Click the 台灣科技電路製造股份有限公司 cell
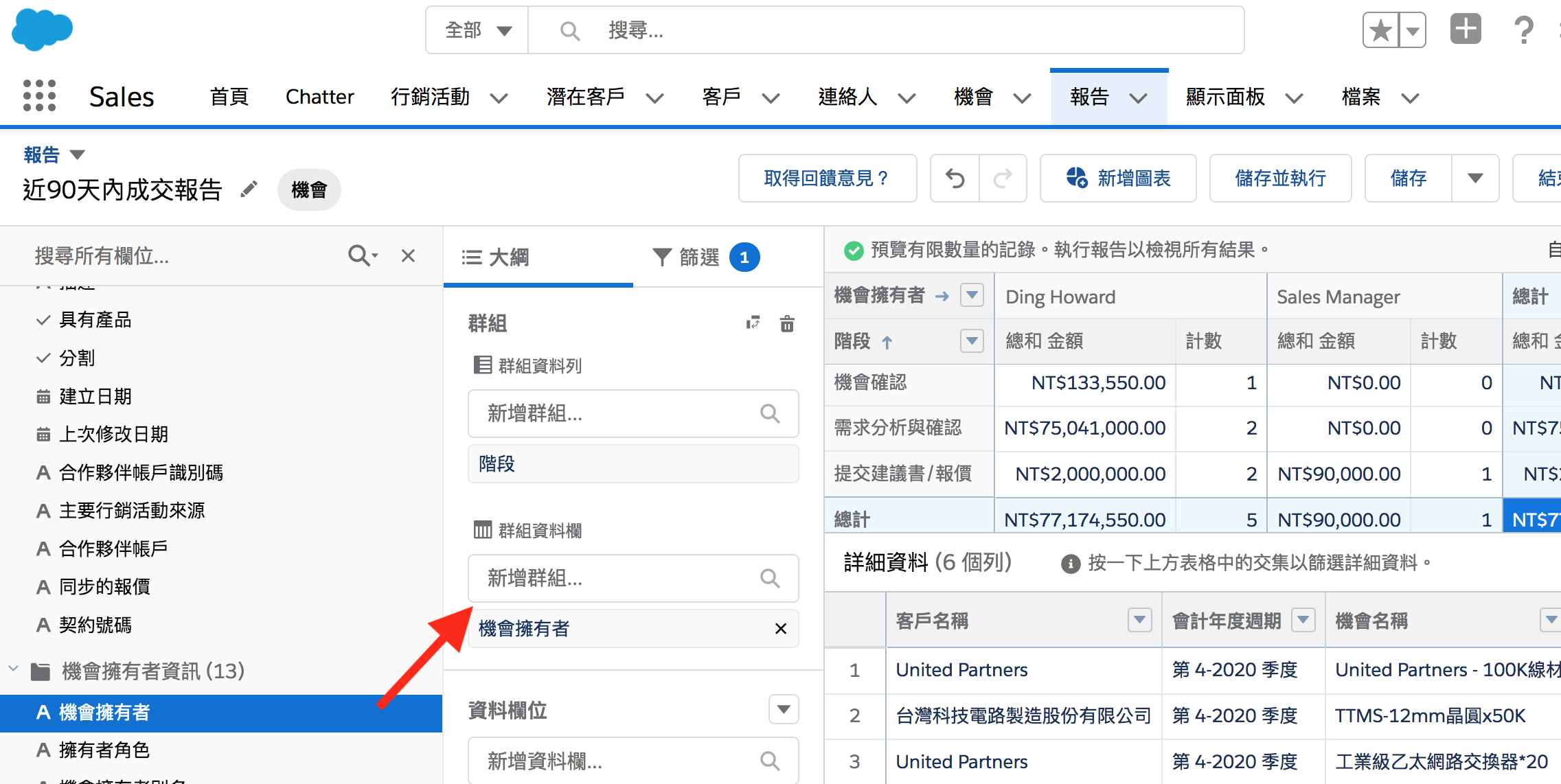Viewport: 1561px width, 784px height. 1023,716
